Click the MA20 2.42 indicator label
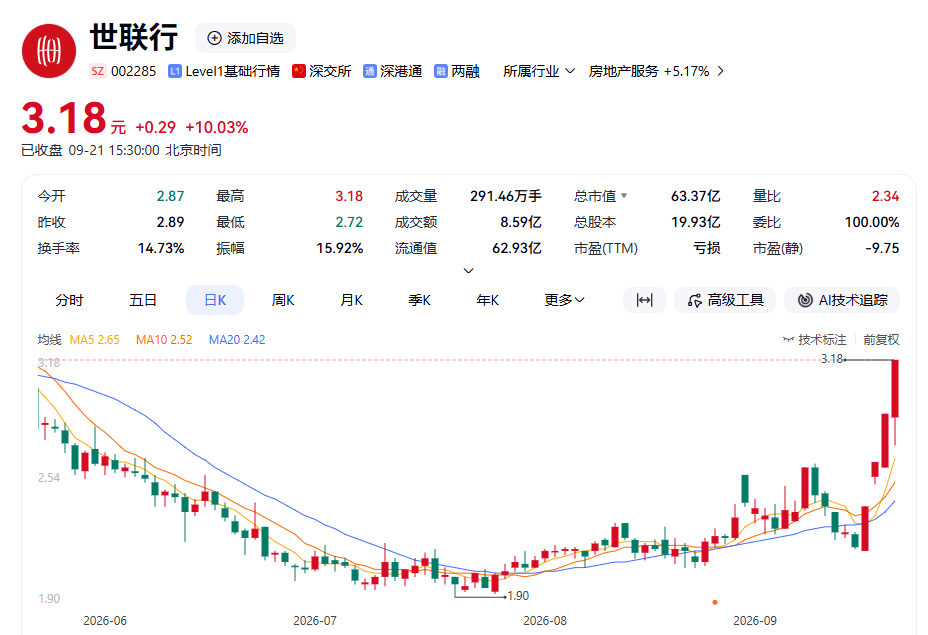 [x=237, y=340]
